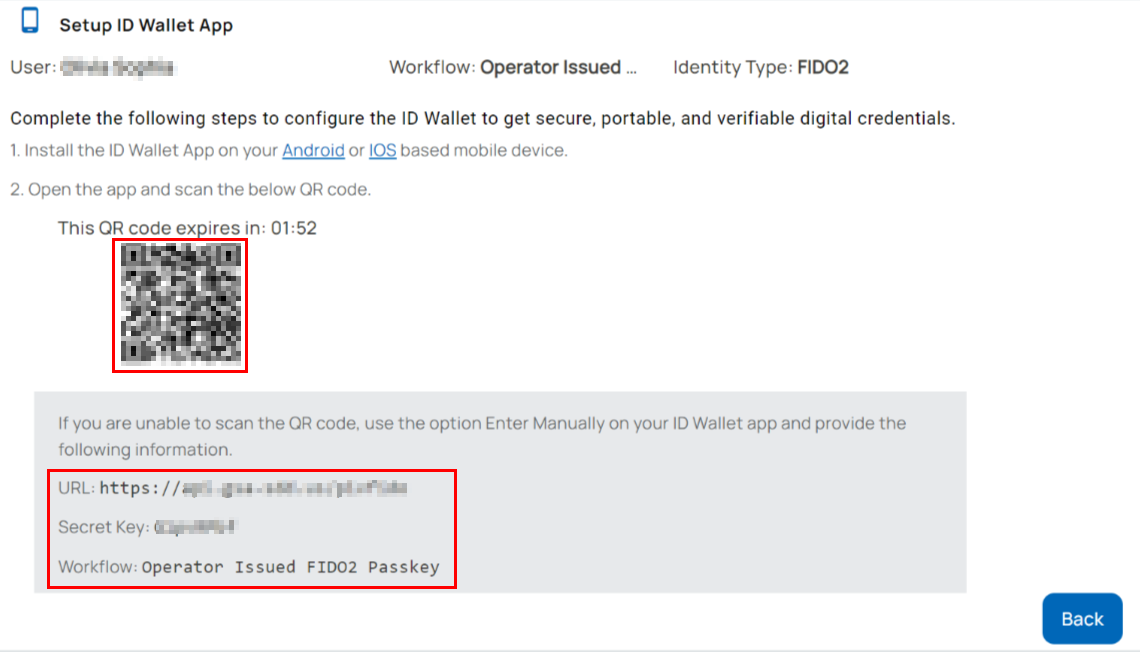Viewport: 1140px width, 652px height.
Task: Open the Android installation link
Action: [314, 150]
